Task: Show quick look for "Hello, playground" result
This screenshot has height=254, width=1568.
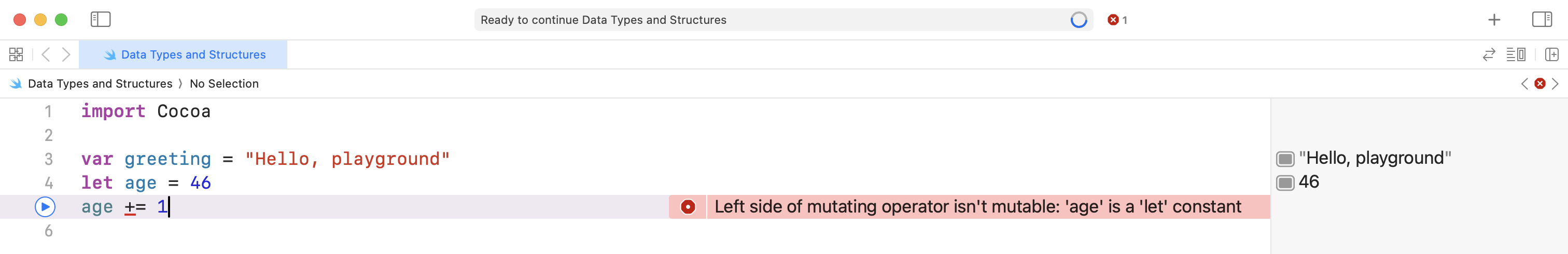Action: pos(1285,159)
